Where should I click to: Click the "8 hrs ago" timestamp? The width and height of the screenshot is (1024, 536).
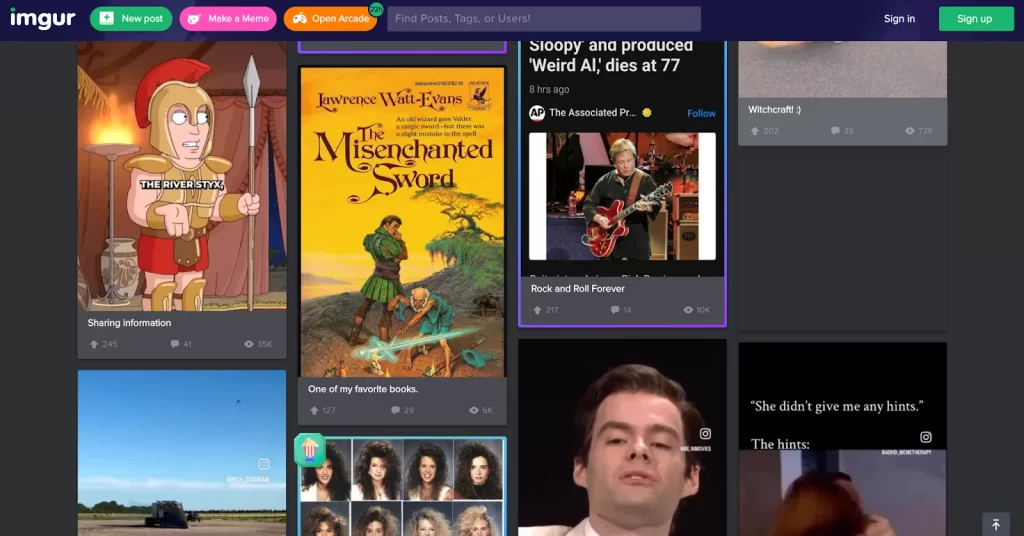549,89
